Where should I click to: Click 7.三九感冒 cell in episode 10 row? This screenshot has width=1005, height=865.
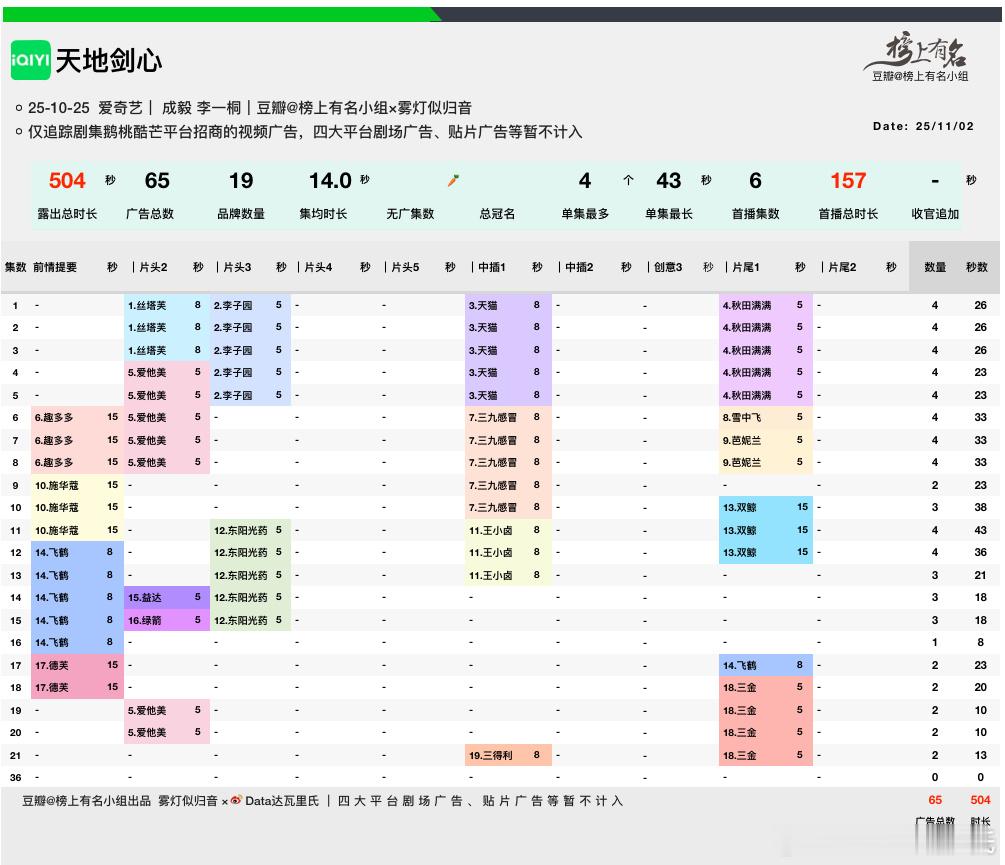pyautogui.click(x=508, y=507)
